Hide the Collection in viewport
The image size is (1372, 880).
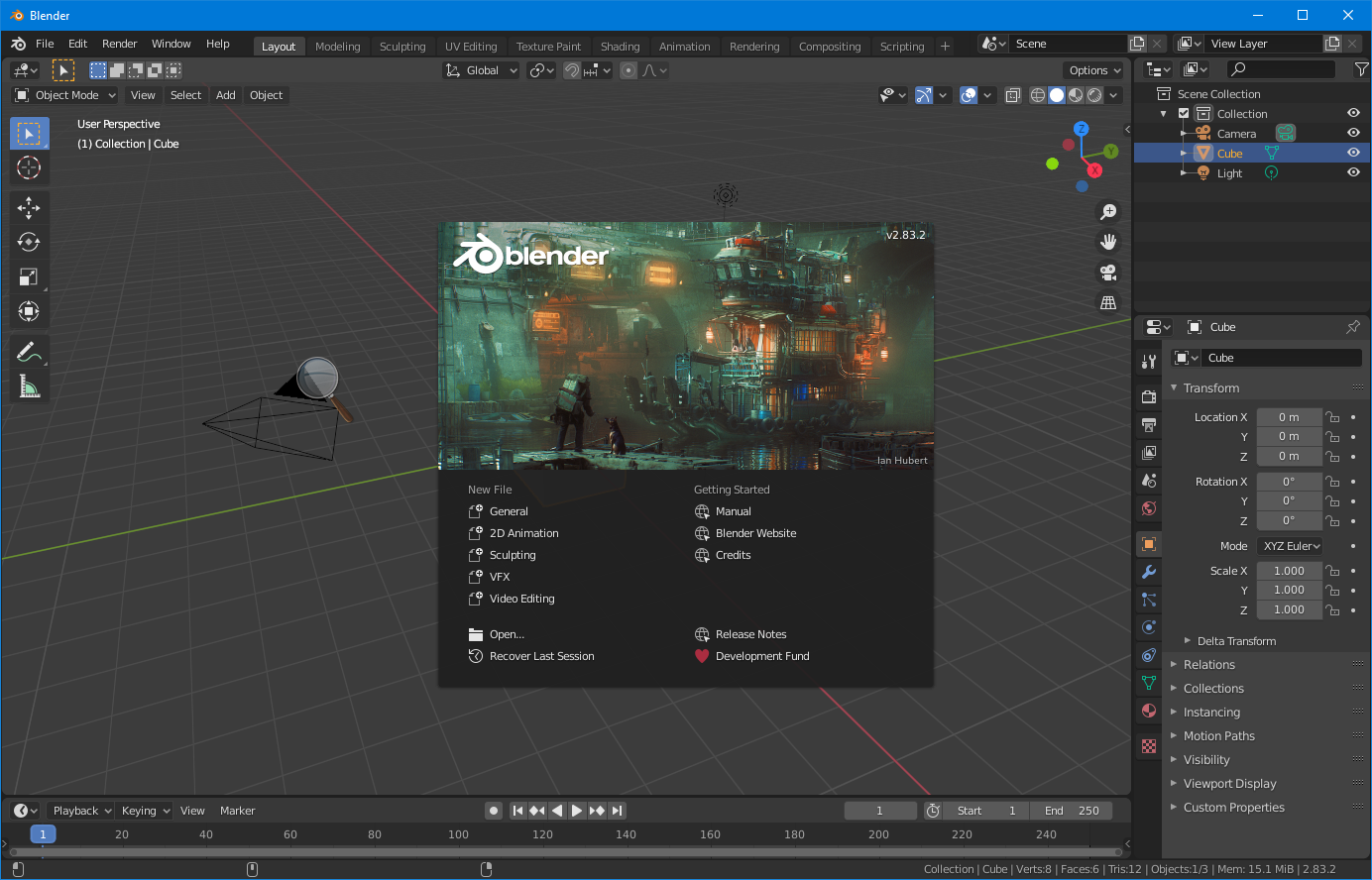coord(1353,114)
